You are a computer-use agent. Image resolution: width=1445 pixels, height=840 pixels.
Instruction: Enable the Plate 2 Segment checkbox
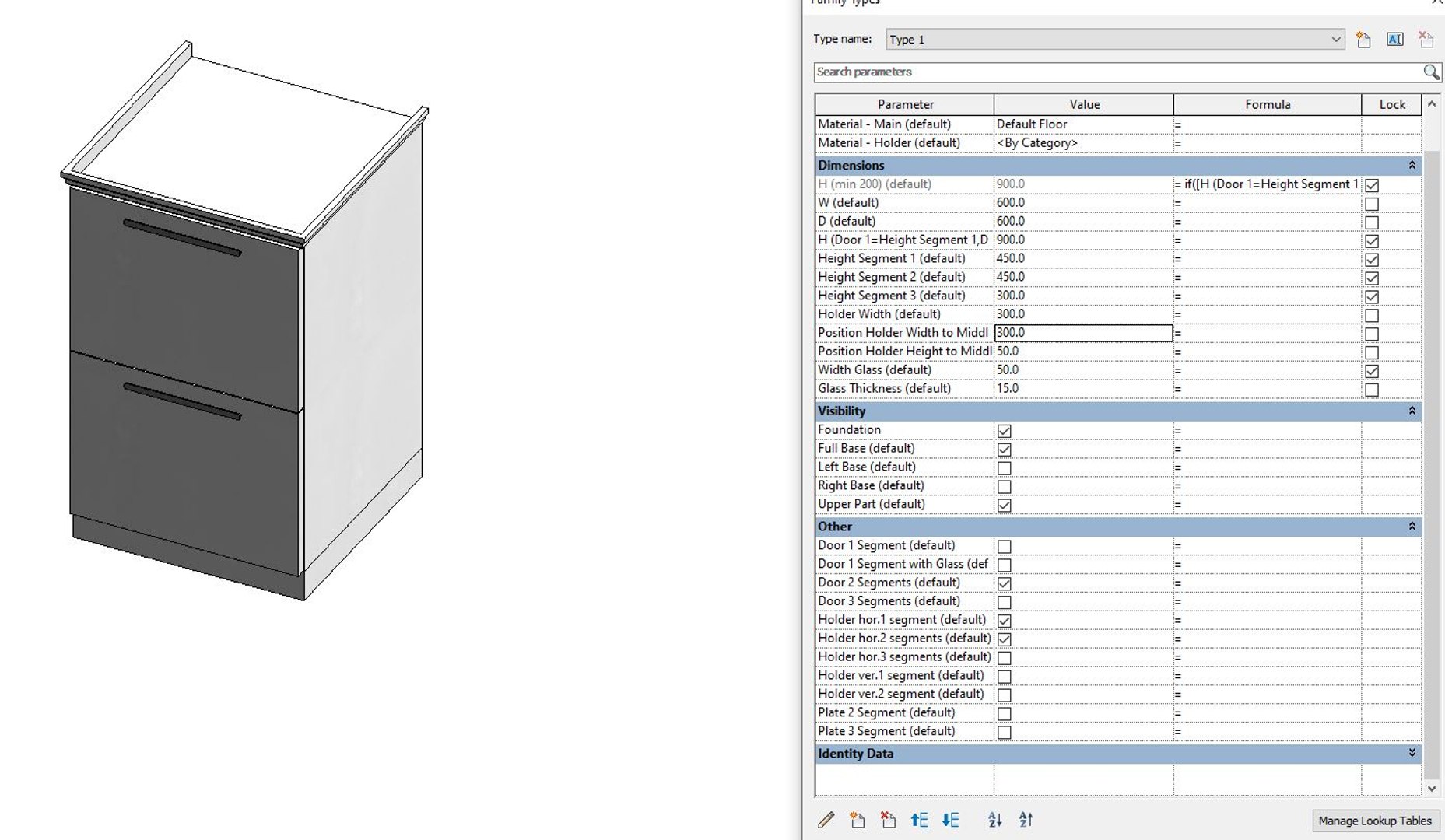point(1005,714)
